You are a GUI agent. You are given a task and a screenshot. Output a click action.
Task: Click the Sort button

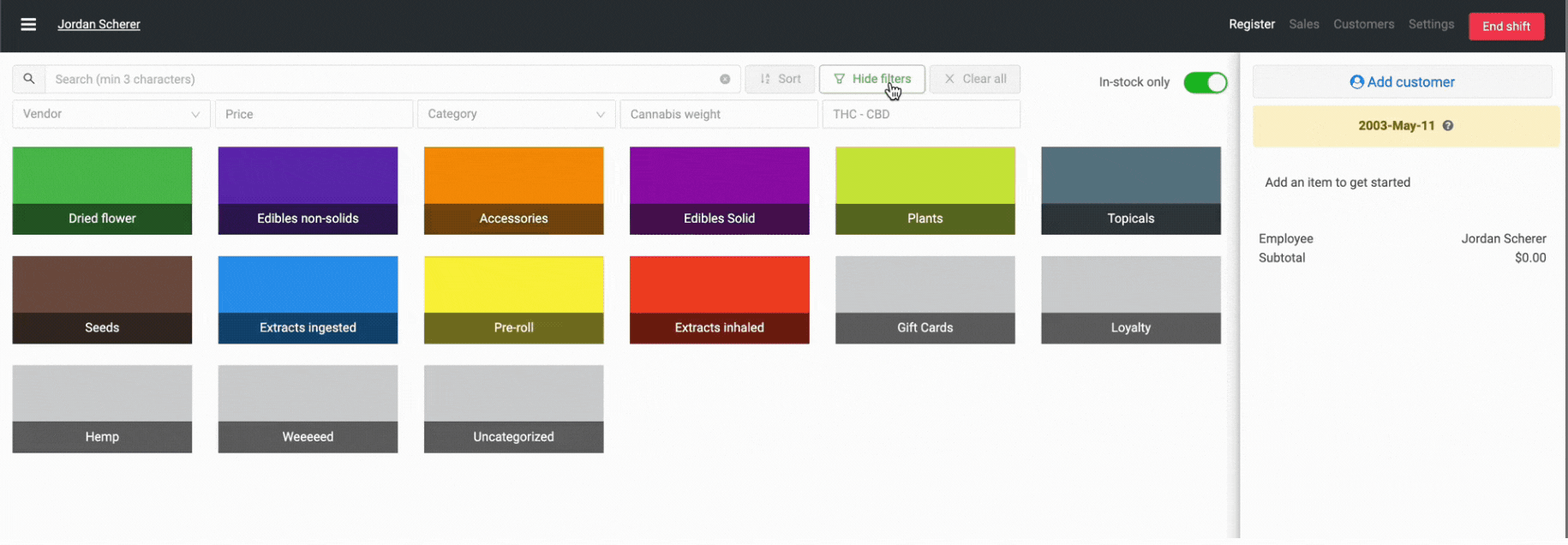click(x=780, y=79)
